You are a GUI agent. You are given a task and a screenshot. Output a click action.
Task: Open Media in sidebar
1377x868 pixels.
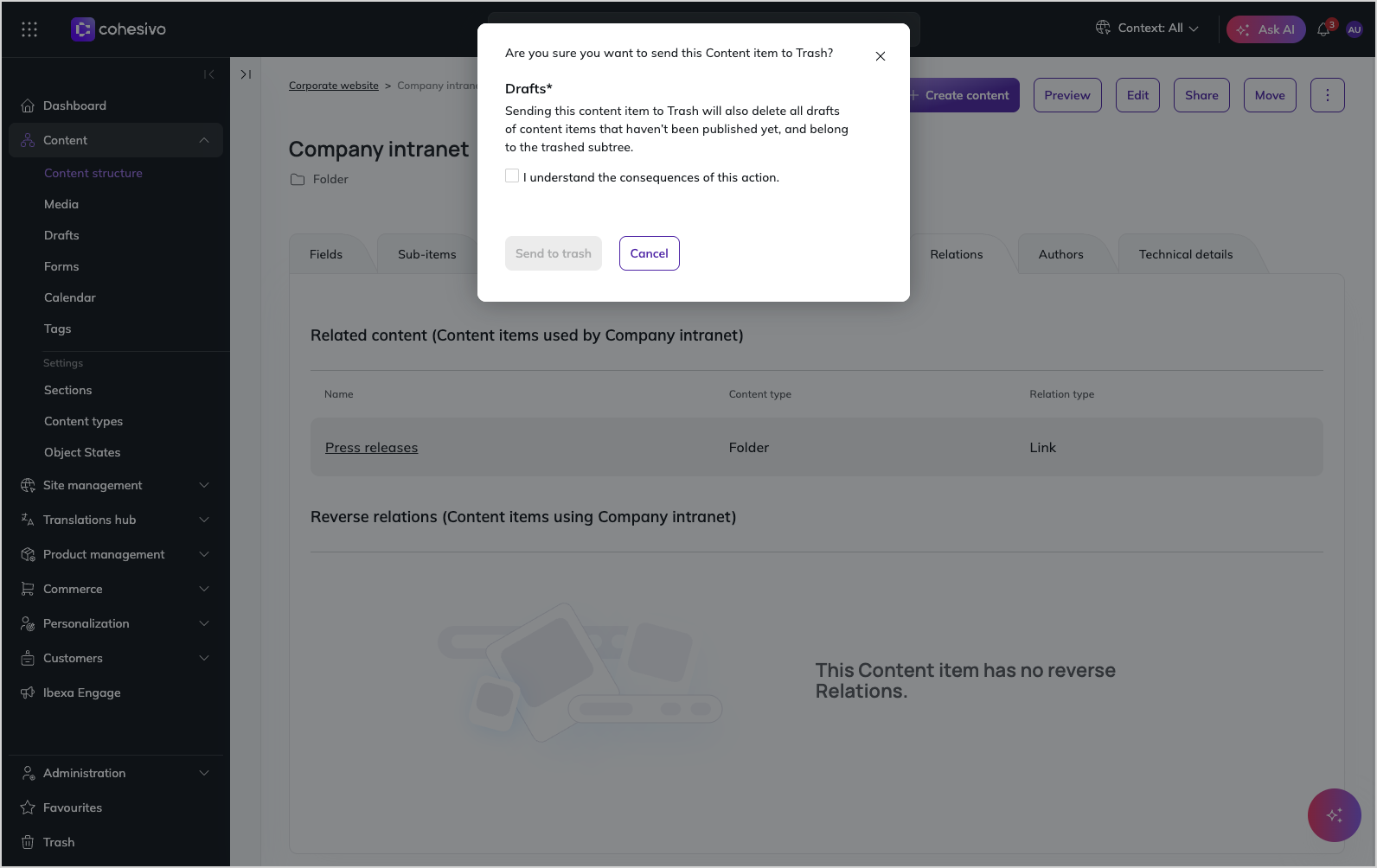[61, 204]
